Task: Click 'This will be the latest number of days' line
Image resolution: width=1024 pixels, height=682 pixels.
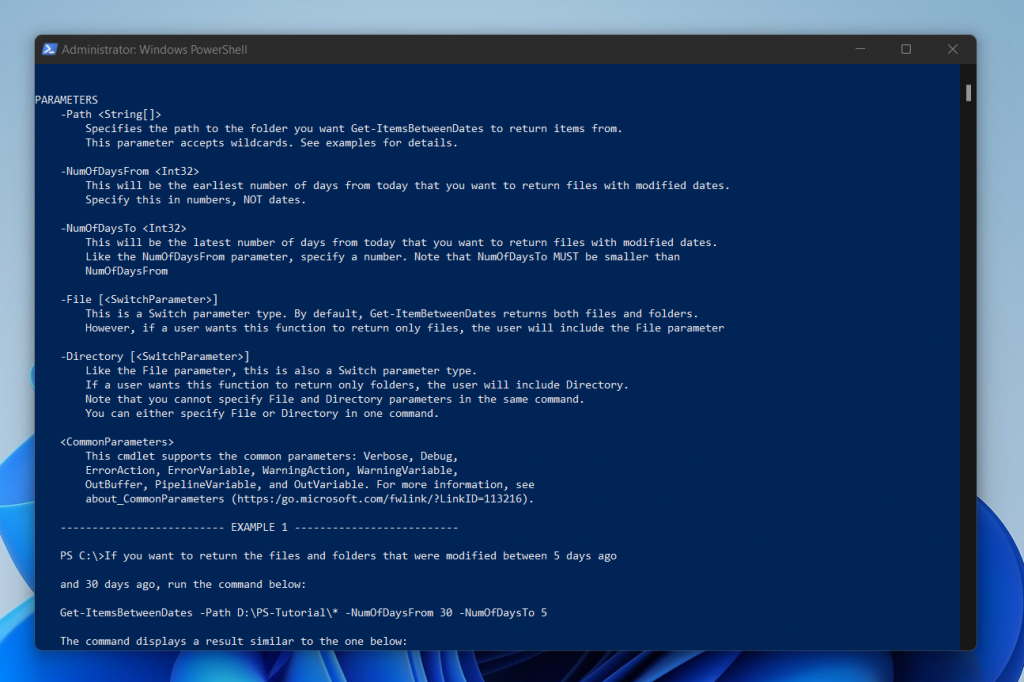Action: pyautogui.click(x=401, y=242)
